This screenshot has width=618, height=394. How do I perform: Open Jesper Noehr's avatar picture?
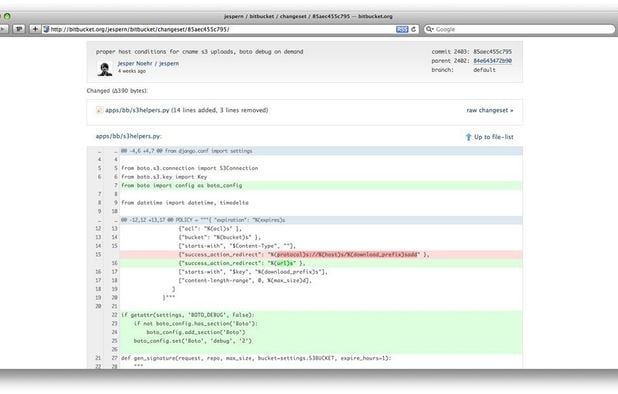[x=104, y=69]
